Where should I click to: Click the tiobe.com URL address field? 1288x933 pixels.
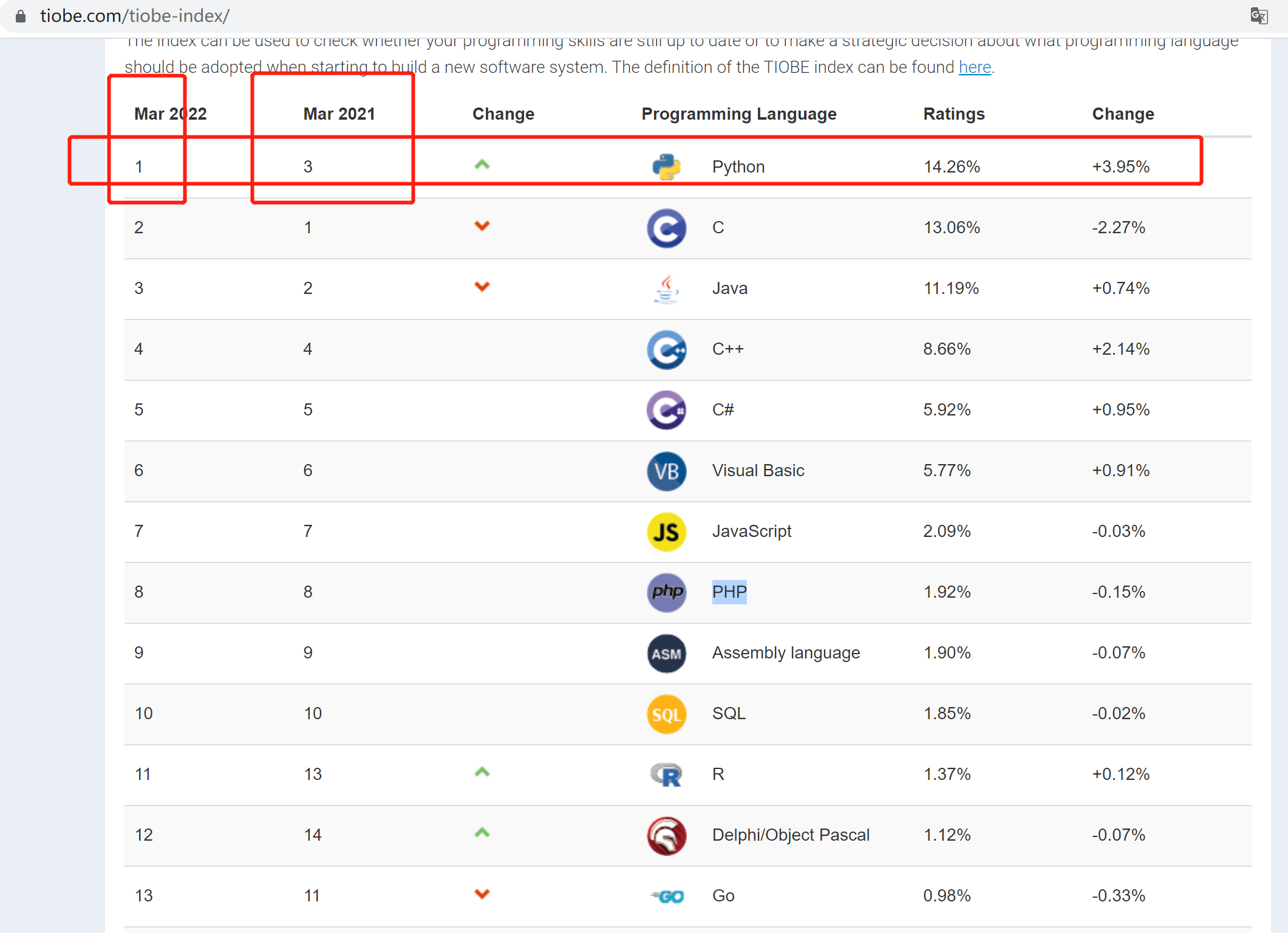point(135,16)
